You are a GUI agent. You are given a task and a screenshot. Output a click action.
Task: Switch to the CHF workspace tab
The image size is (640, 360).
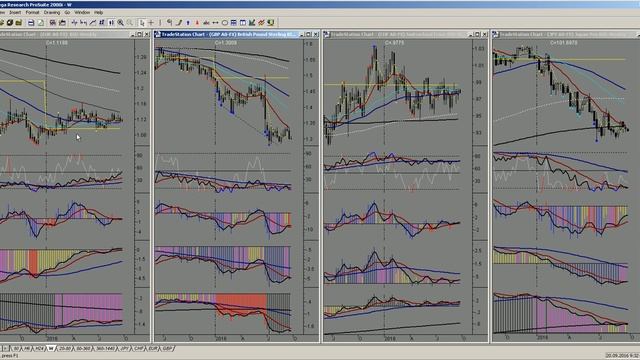[x=139, y=349]
